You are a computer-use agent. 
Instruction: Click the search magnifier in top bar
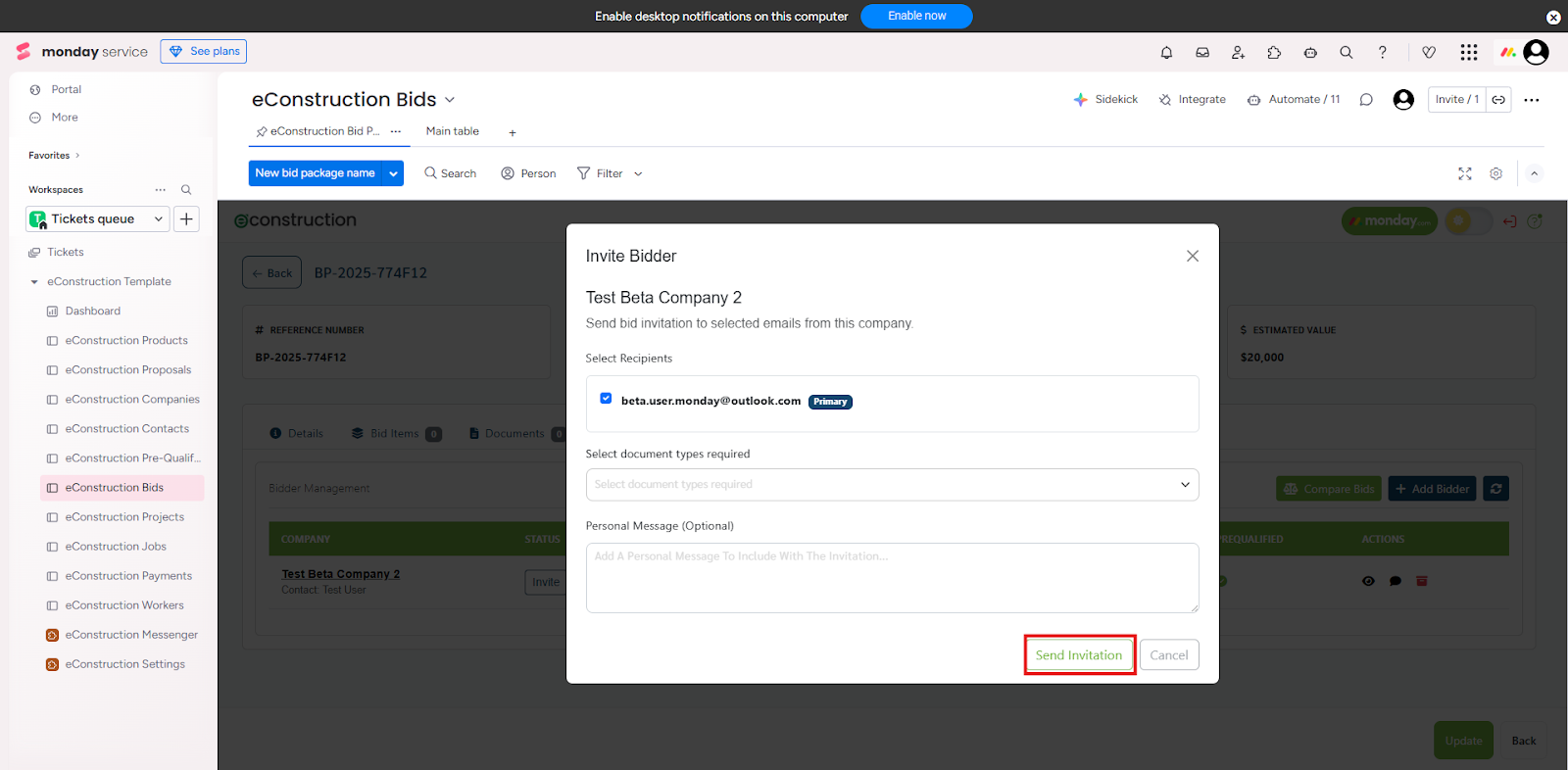pyautogui.click(x=1347, y=53)
